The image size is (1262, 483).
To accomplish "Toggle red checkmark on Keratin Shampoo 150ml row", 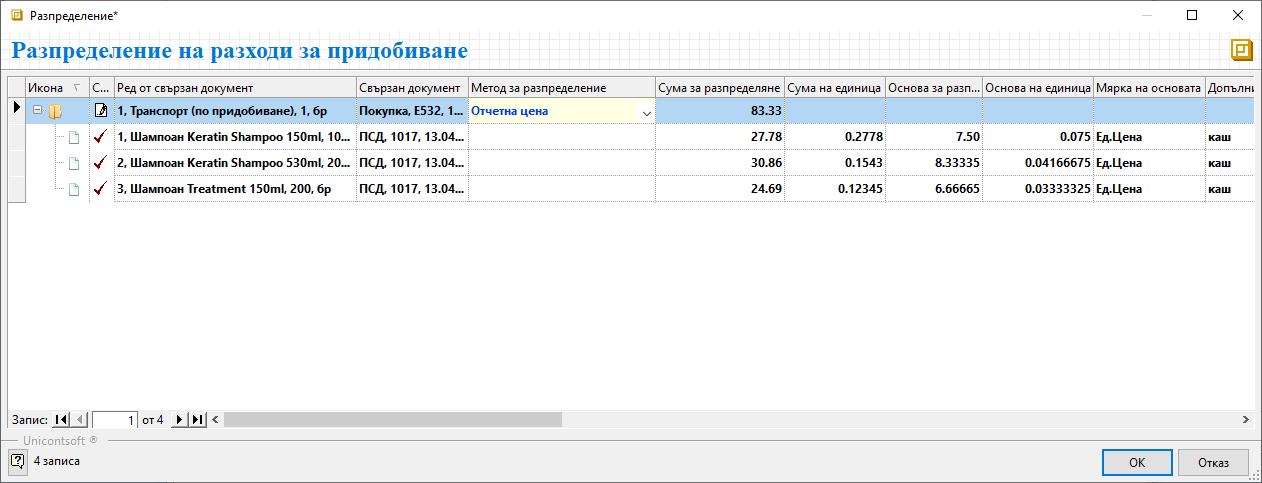I will coord(100,137).
